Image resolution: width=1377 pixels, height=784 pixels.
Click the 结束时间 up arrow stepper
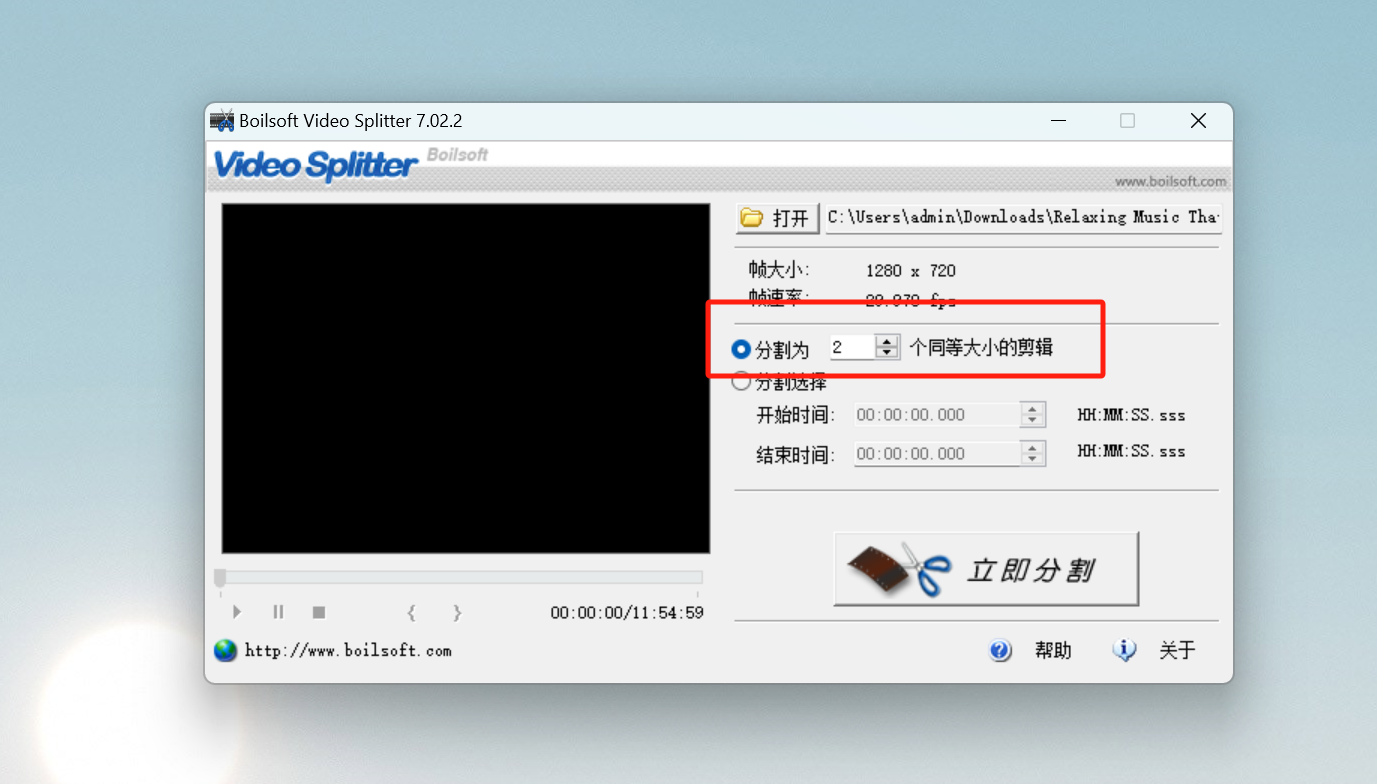[x=1033, y=447]
